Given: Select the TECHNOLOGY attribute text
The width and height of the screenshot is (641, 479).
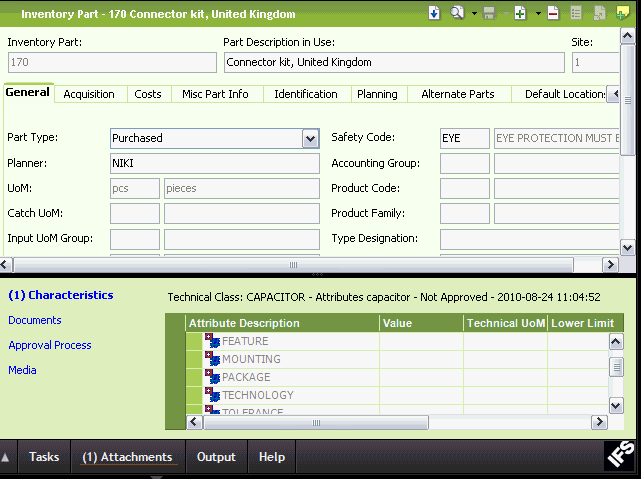Looking at the screenshot, I should click(x=258, y=395).
